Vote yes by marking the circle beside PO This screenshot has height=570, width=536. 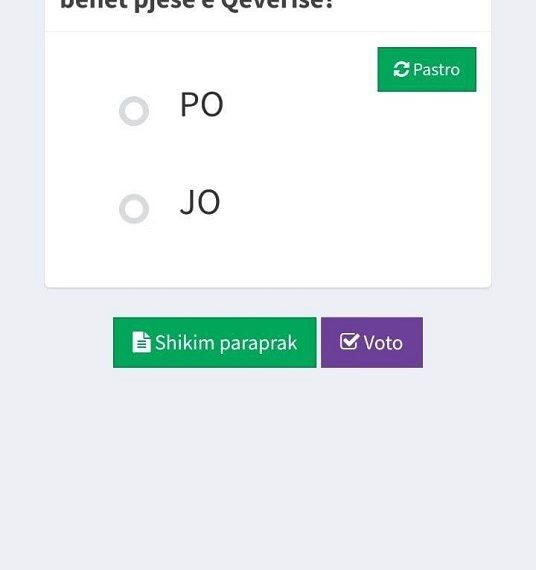(134, 111)
